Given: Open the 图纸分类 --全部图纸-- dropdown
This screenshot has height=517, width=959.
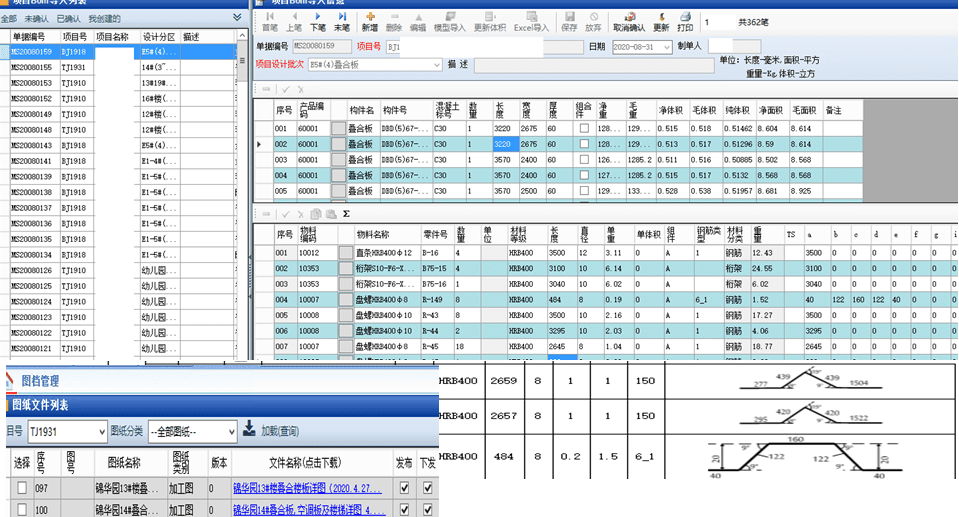Looking at the screenshot, I should tap(231, 432).
